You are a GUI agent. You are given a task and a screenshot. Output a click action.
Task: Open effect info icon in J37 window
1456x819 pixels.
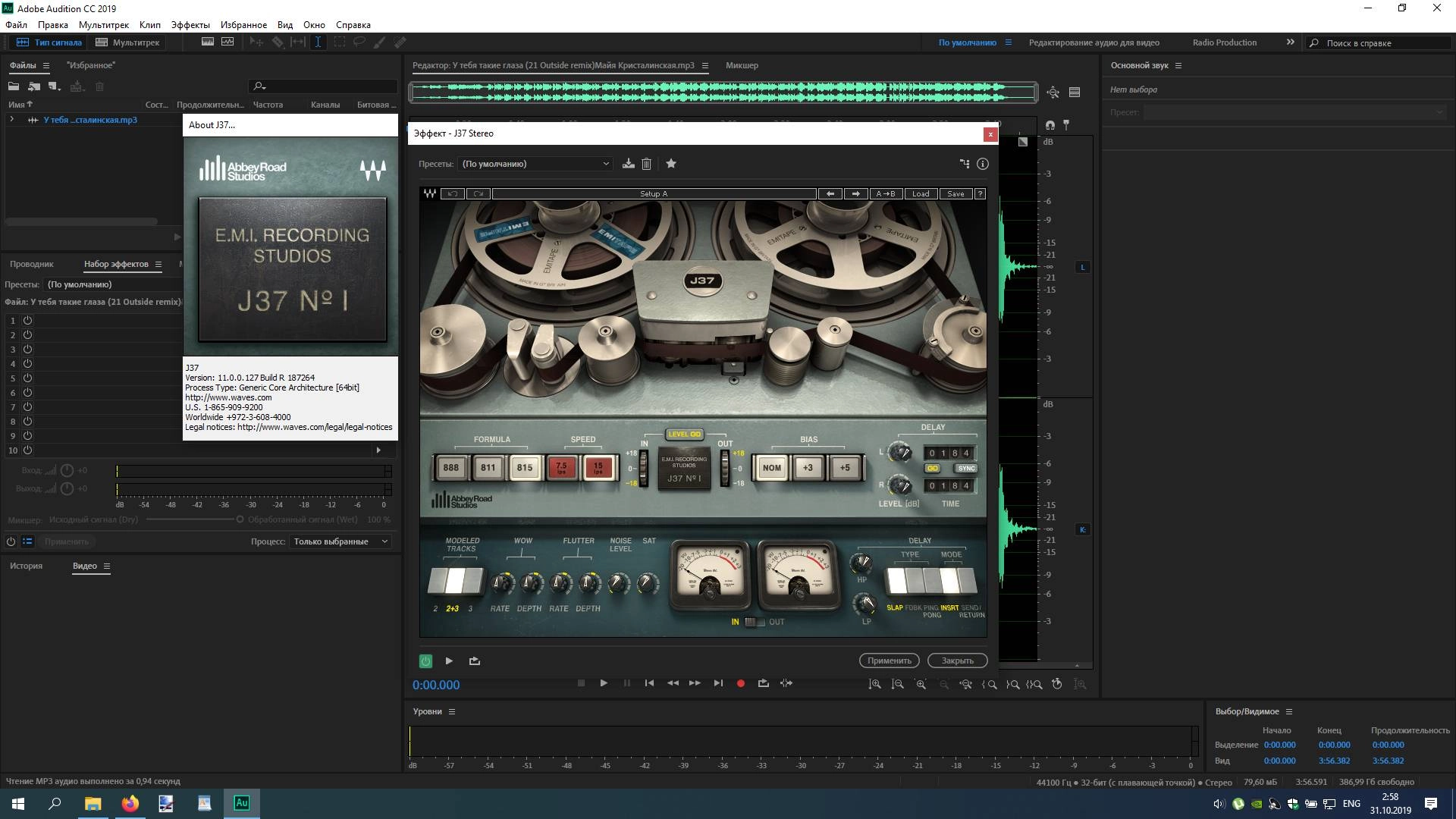pyautogui.click(x=983, y=164)
